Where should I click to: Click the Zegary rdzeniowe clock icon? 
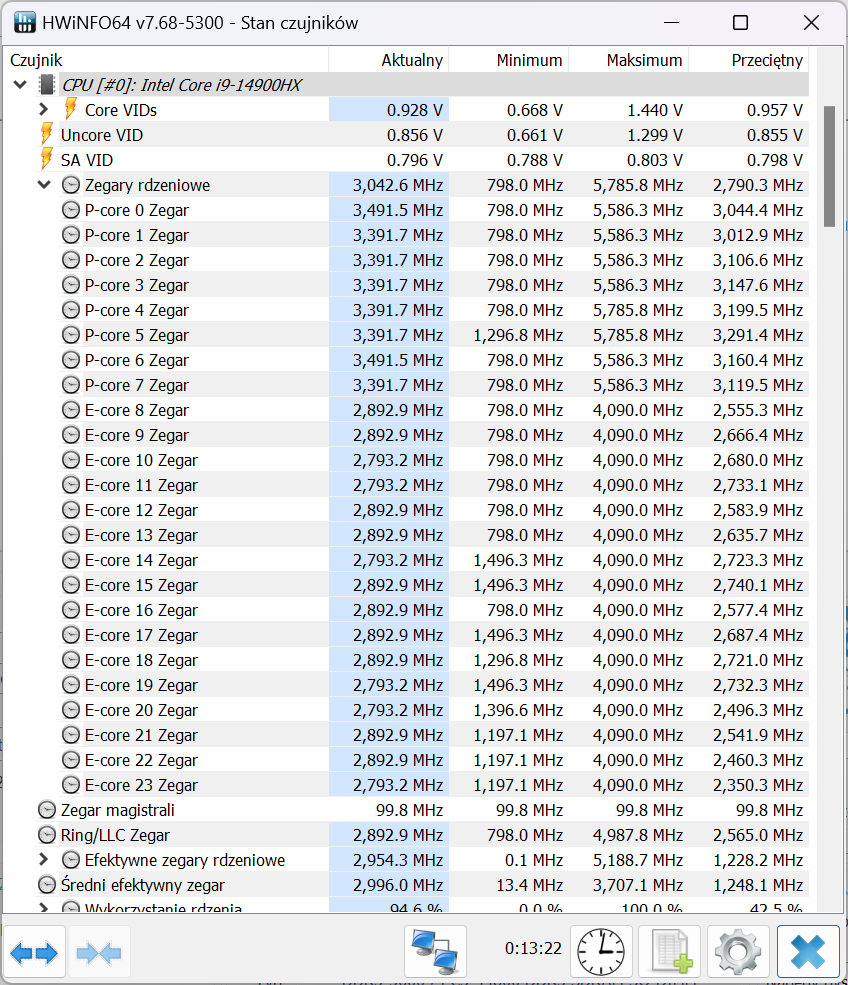click(x=71, y=185)
